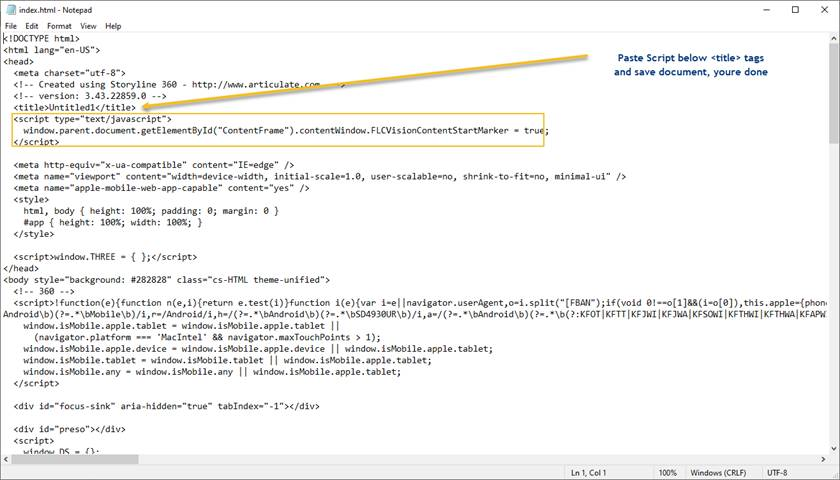Click the <meta charset="utf-8"> line
Screen dimensions: 840x480
pos(70,73)
